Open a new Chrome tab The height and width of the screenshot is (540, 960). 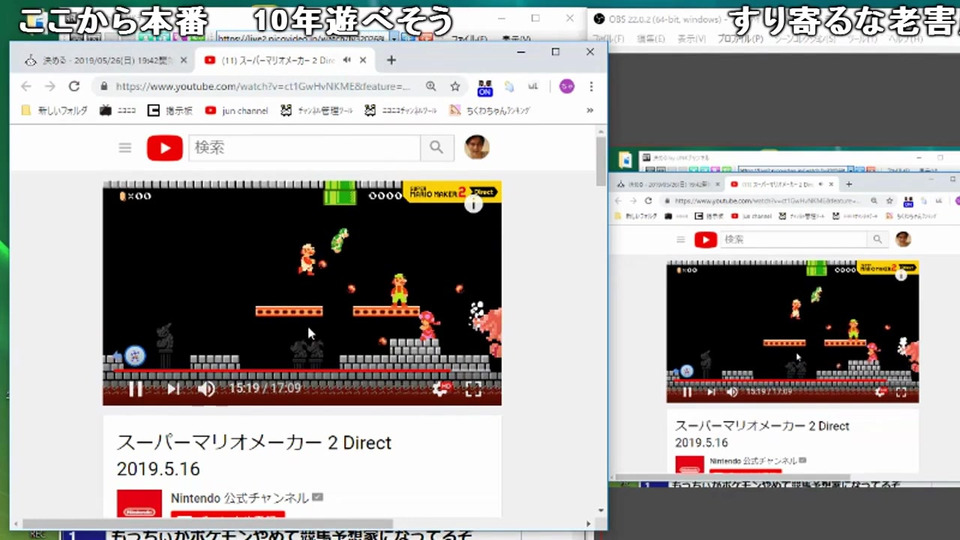tap(391, 60)
